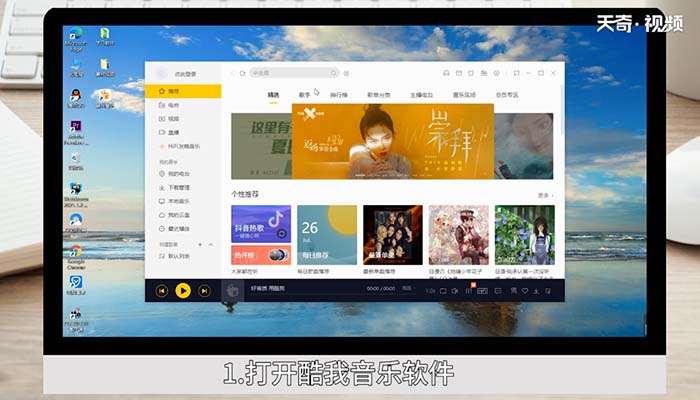Open settings with the gear icon in title bar
The height and width of the screenshot is (400, 700).
tap(496, 73)
